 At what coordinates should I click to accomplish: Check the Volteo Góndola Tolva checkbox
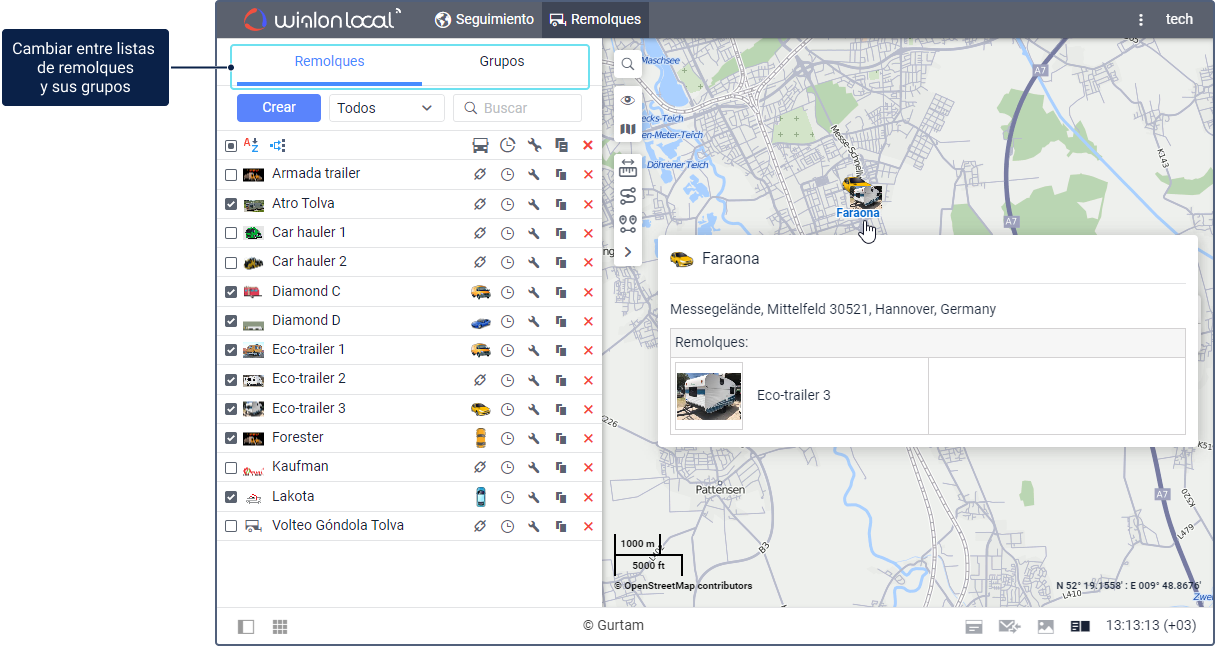(x=231, y=526)
